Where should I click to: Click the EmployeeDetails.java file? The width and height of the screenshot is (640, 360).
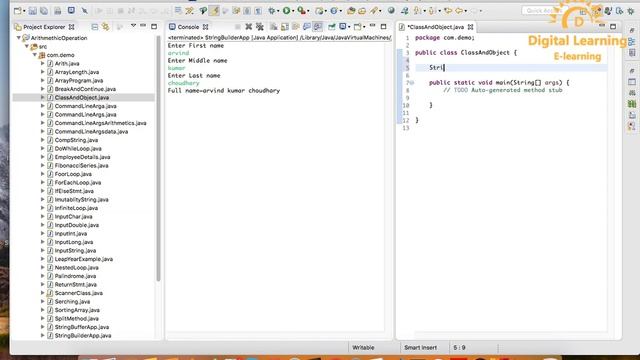(x=82, y=157)
